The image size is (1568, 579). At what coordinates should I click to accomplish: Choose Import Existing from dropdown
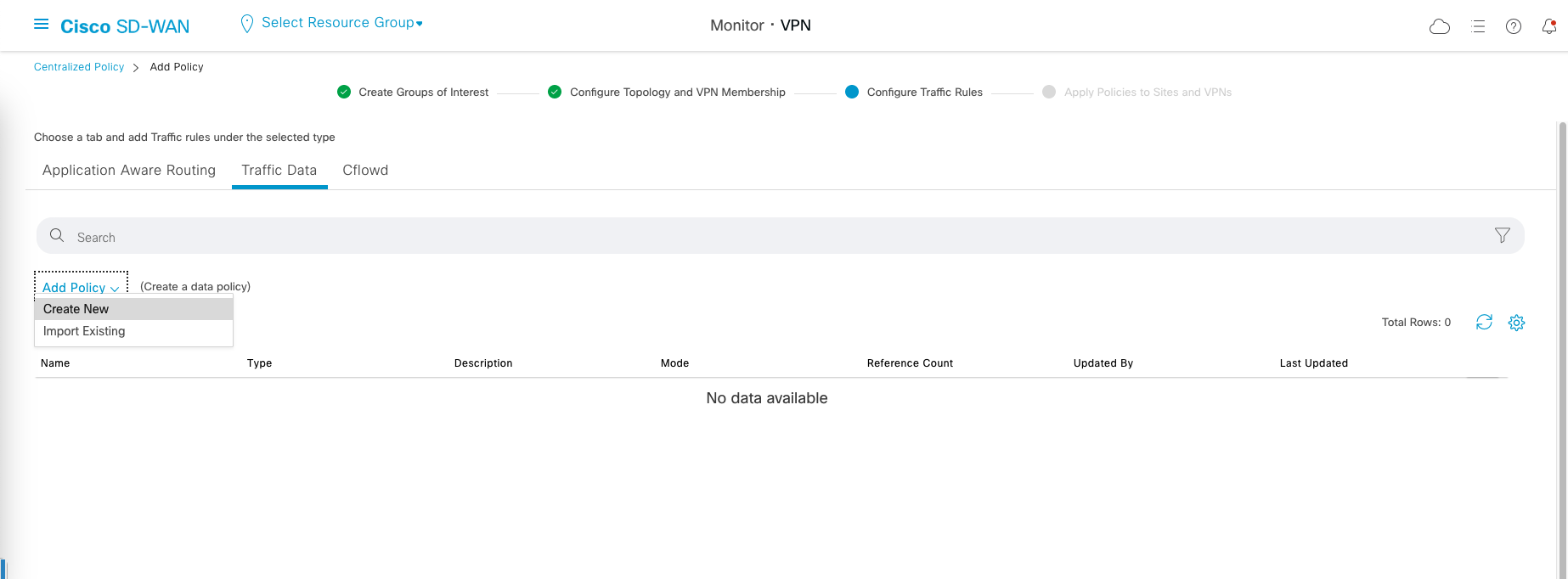click(84, 331)
